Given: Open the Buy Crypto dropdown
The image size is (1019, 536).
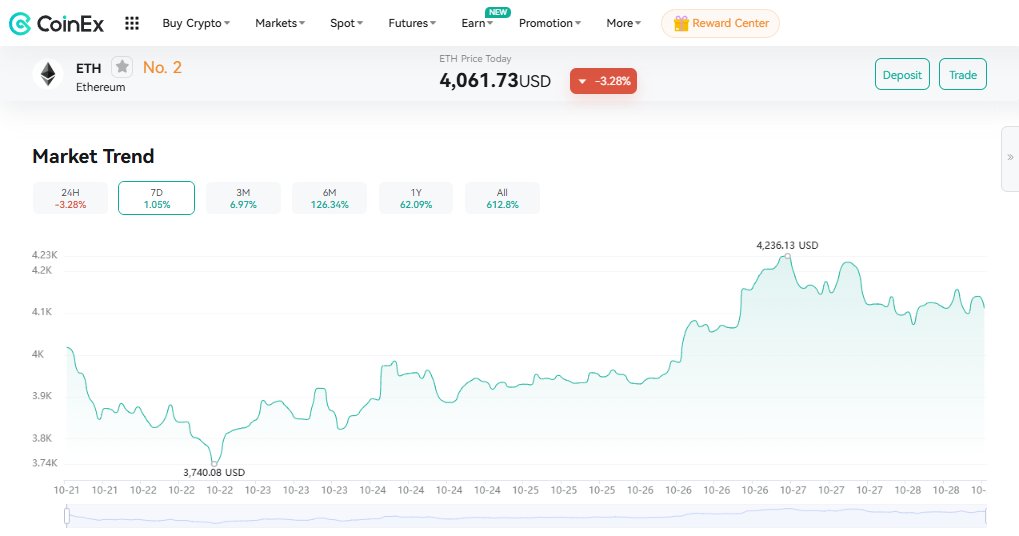Looking at the screenshot, I should 196,23.
